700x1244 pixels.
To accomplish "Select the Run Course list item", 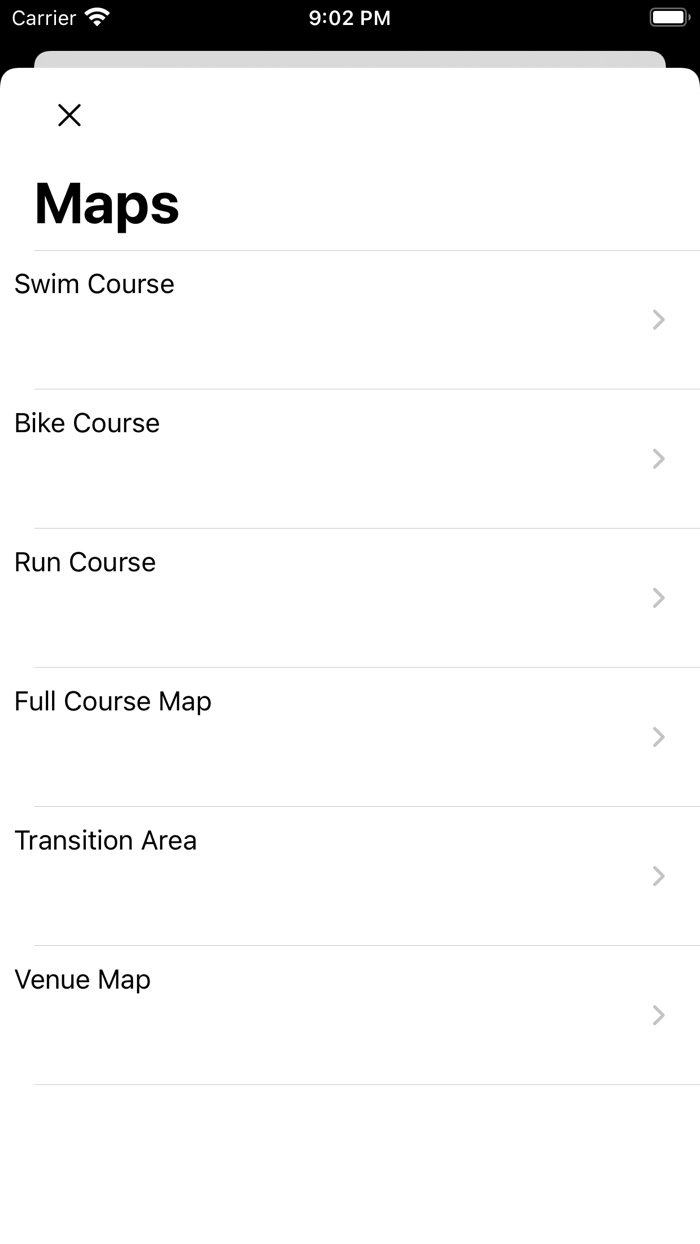I will point(85,562).
